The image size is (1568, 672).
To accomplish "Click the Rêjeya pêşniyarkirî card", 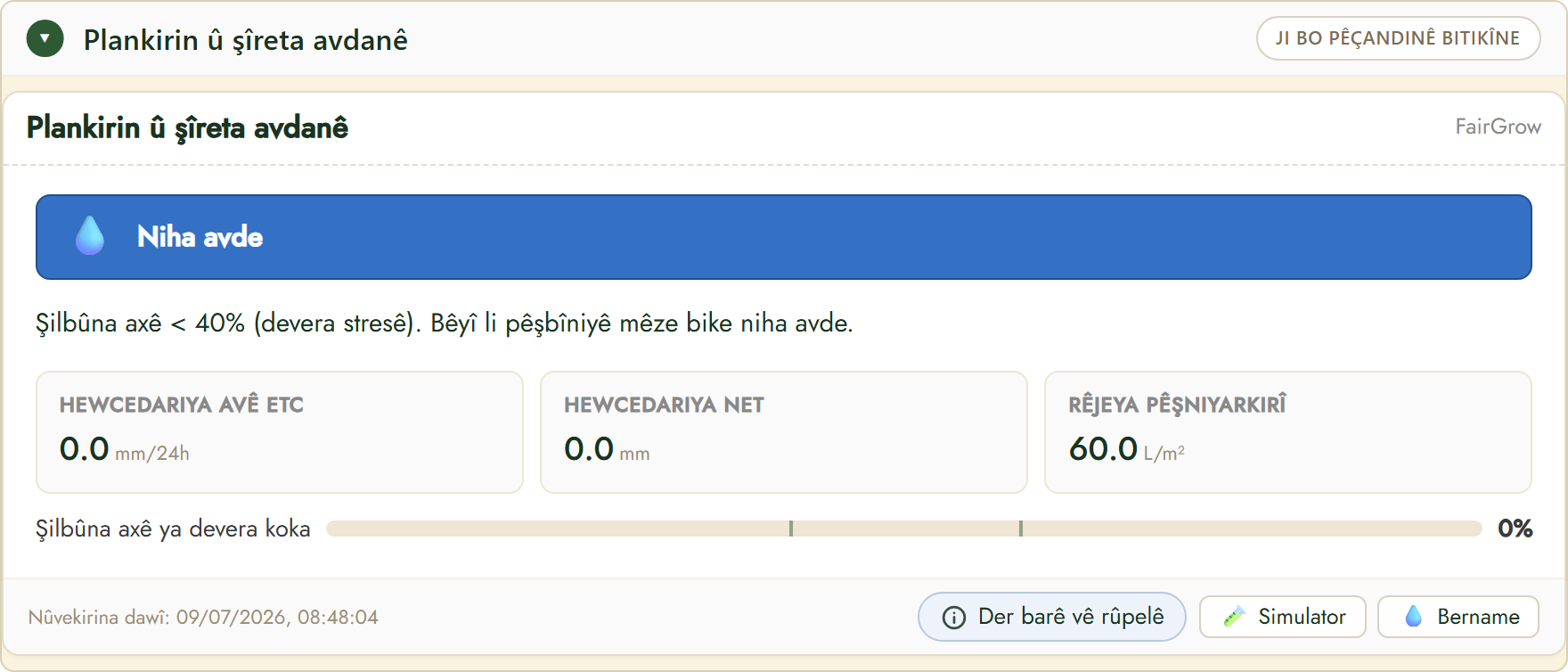I will [x=1287, y=432].
